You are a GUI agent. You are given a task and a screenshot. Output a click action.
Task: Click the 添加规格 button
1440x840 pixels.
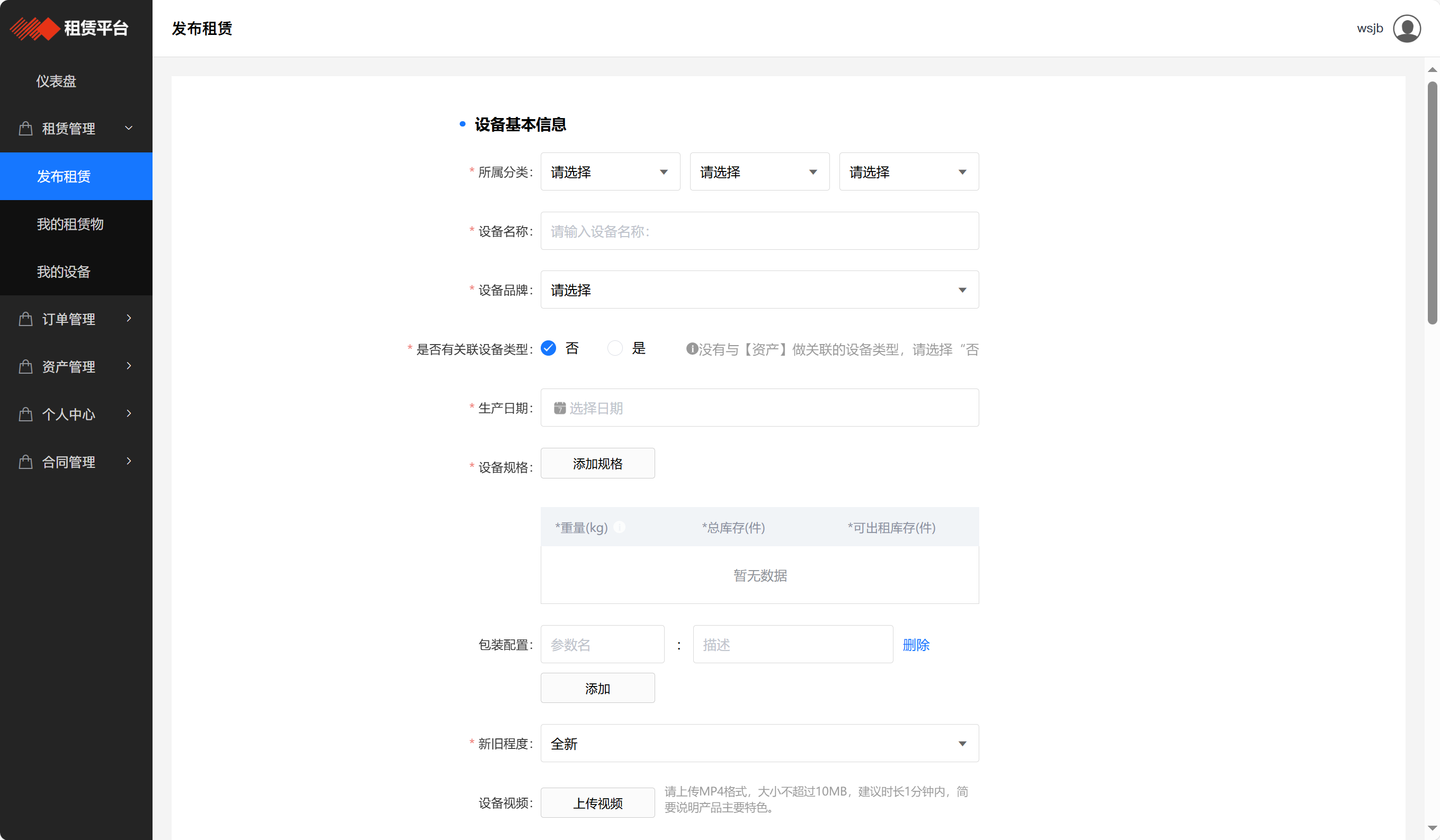pos(597,464)
